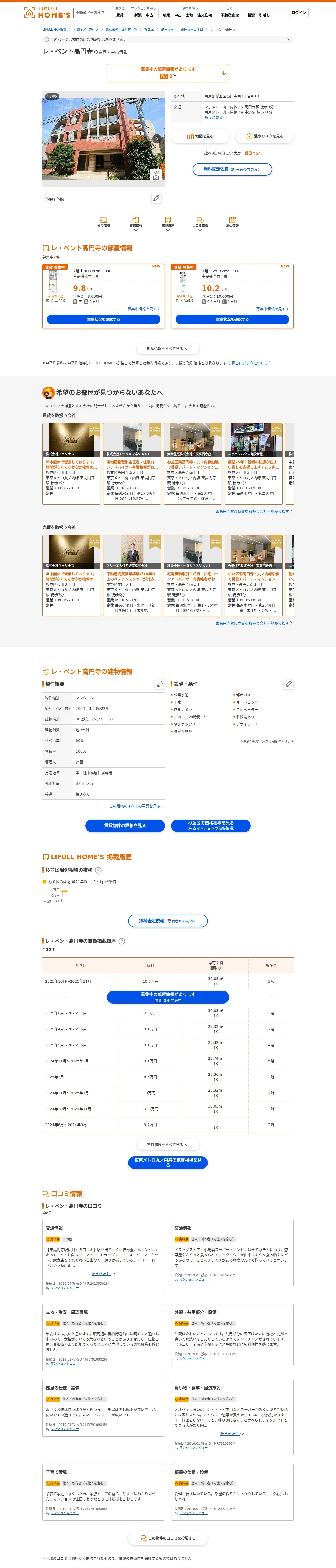Select the 投資 header menu item
Viewport: 336px width, 1568px height.
[251, 15]
